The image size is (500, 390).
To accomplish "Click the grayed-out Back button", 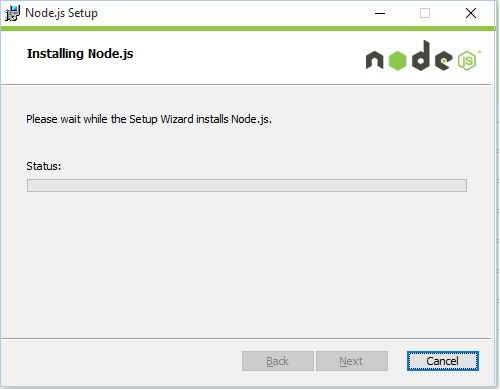I will pyautogui.click(x=278, y=361).
